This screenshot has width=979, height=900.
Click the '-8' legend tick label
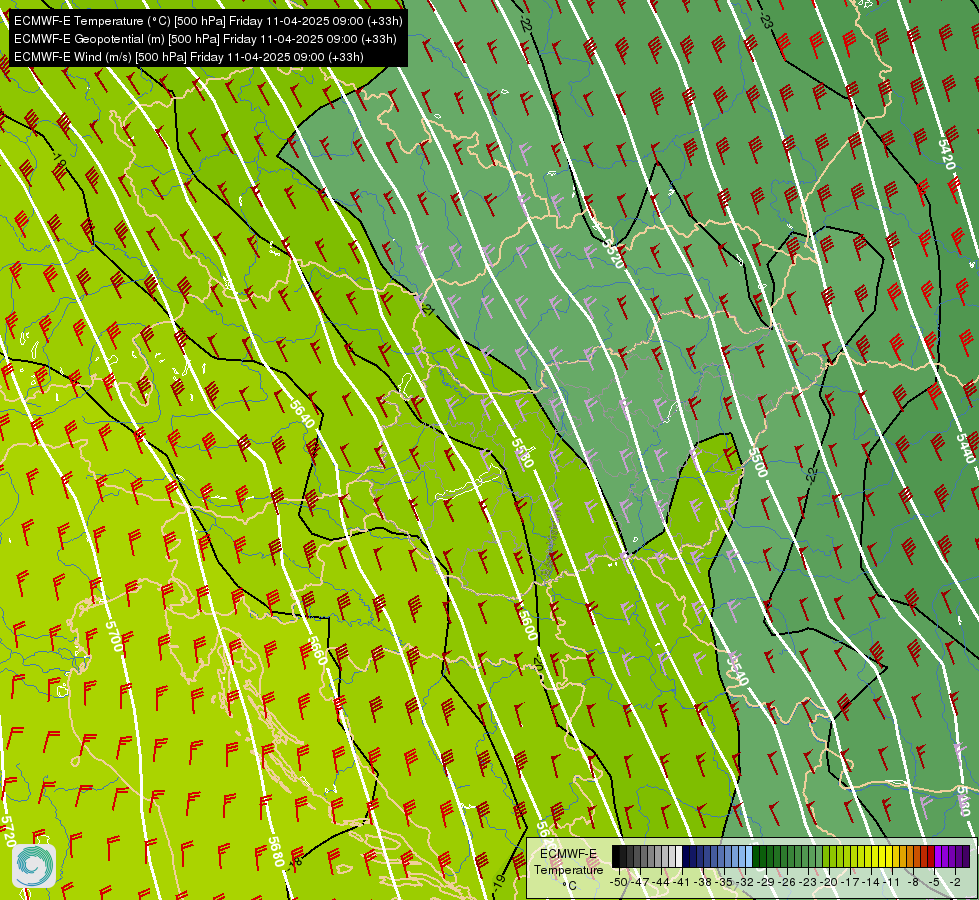click(x=913, y=882)
